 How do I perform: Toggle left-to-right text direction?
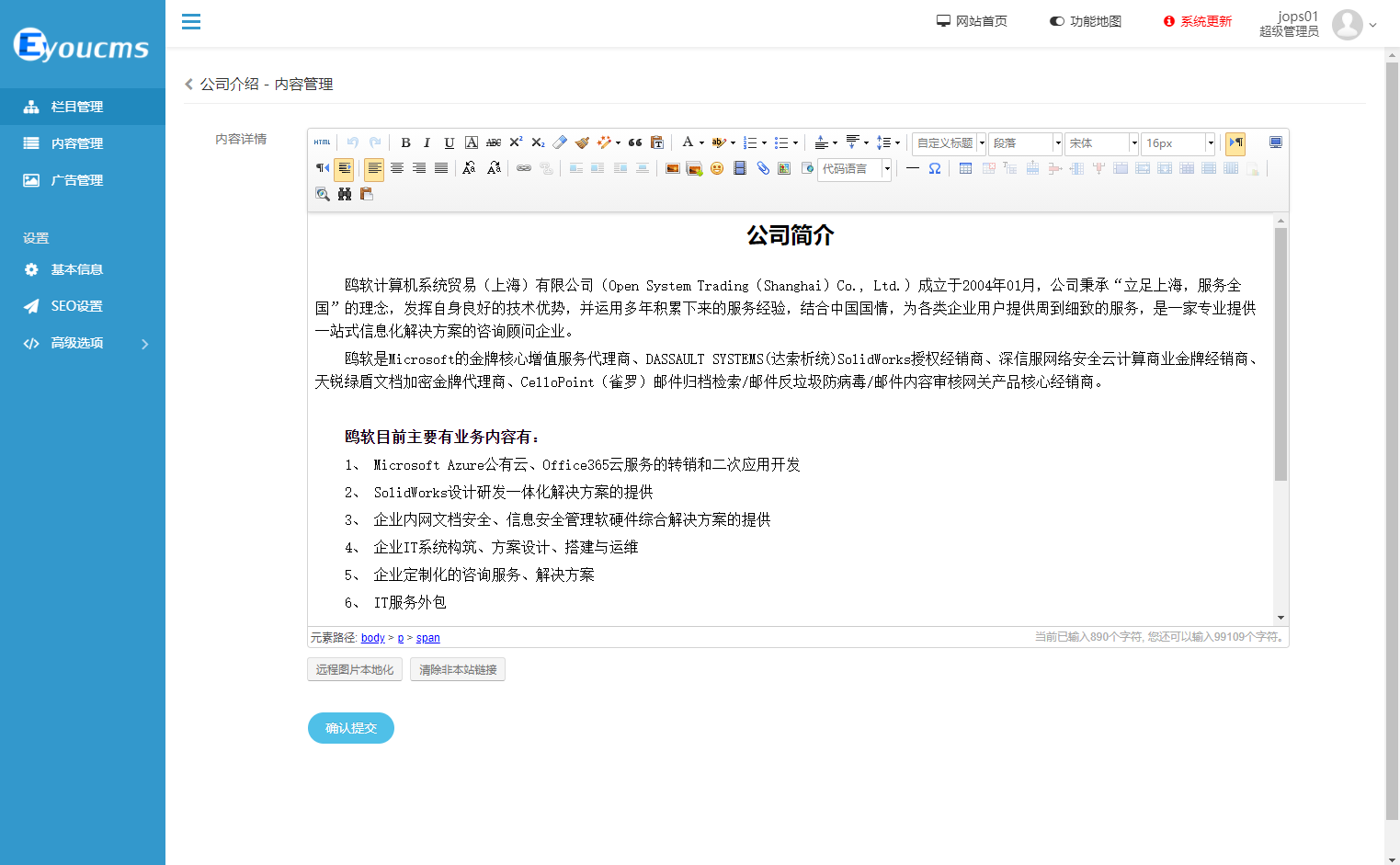tap(1235, 142)
